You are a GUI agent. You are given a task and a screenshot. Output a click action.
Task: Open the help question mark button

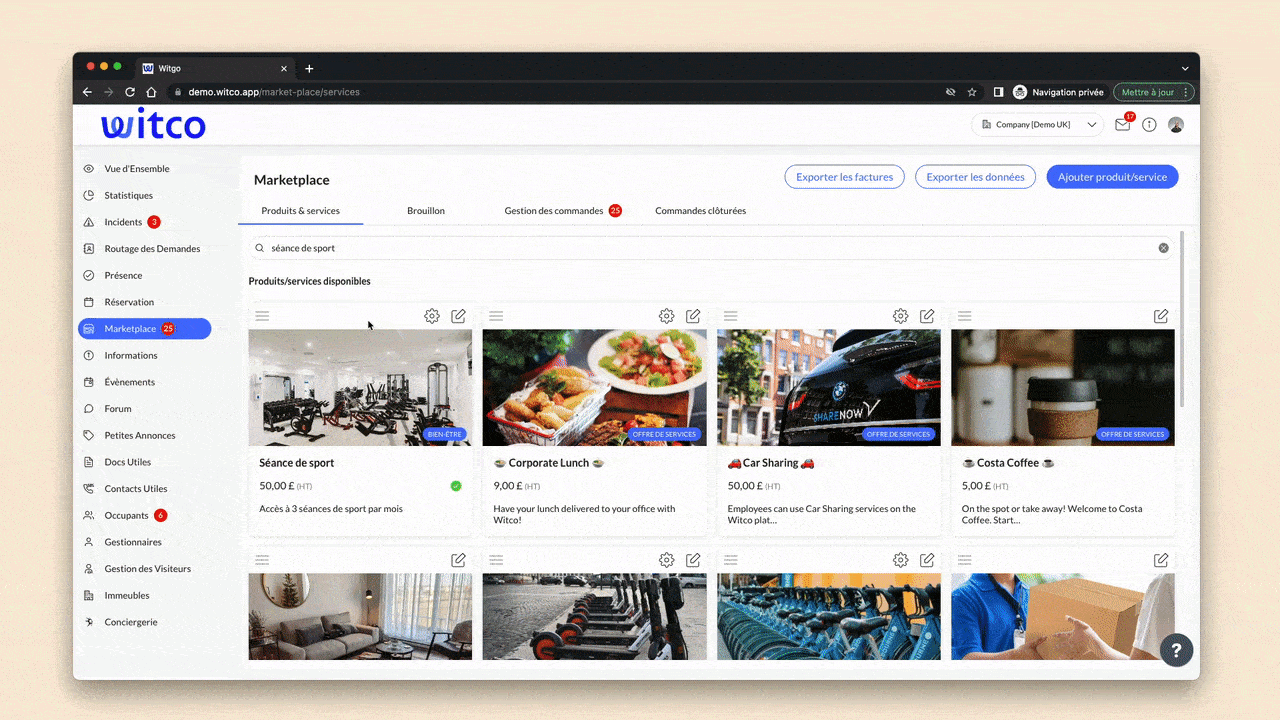click(1177, 649)
